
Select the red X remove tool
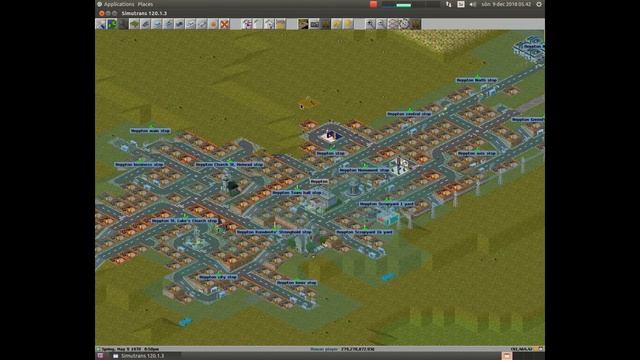(x=224, y=24)
